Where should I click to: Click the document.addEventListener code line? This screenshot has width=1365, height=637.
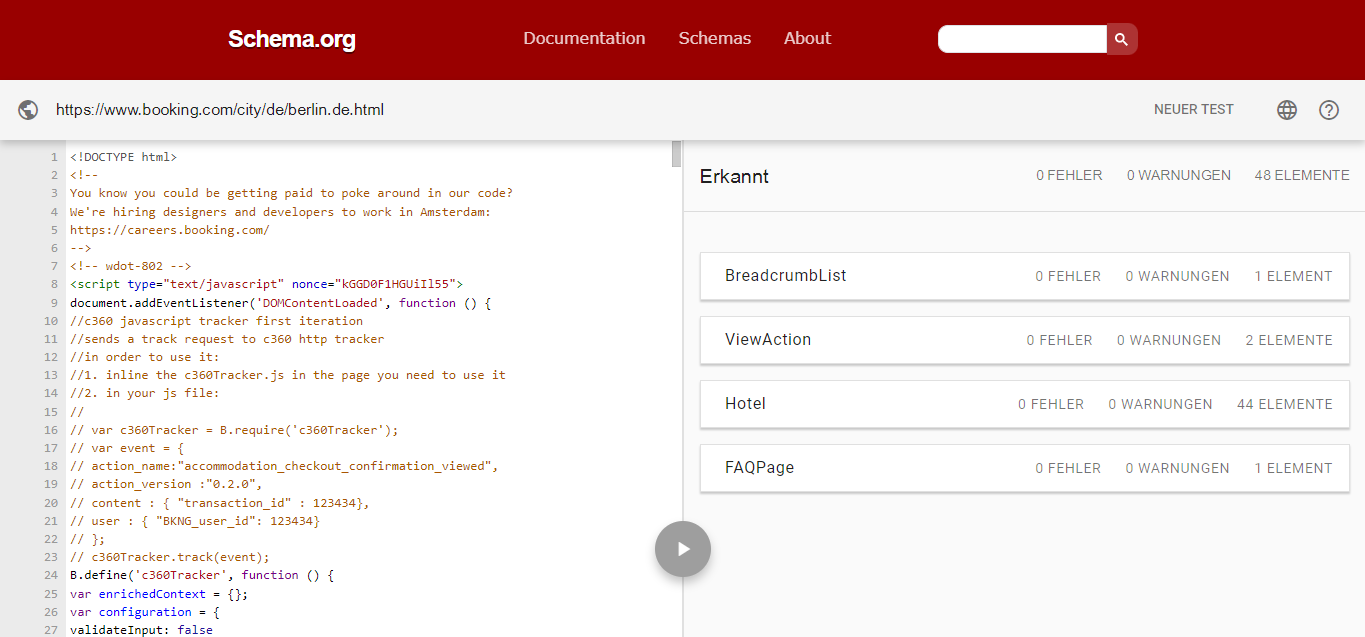pyautogui.click(x=280, y=303)
